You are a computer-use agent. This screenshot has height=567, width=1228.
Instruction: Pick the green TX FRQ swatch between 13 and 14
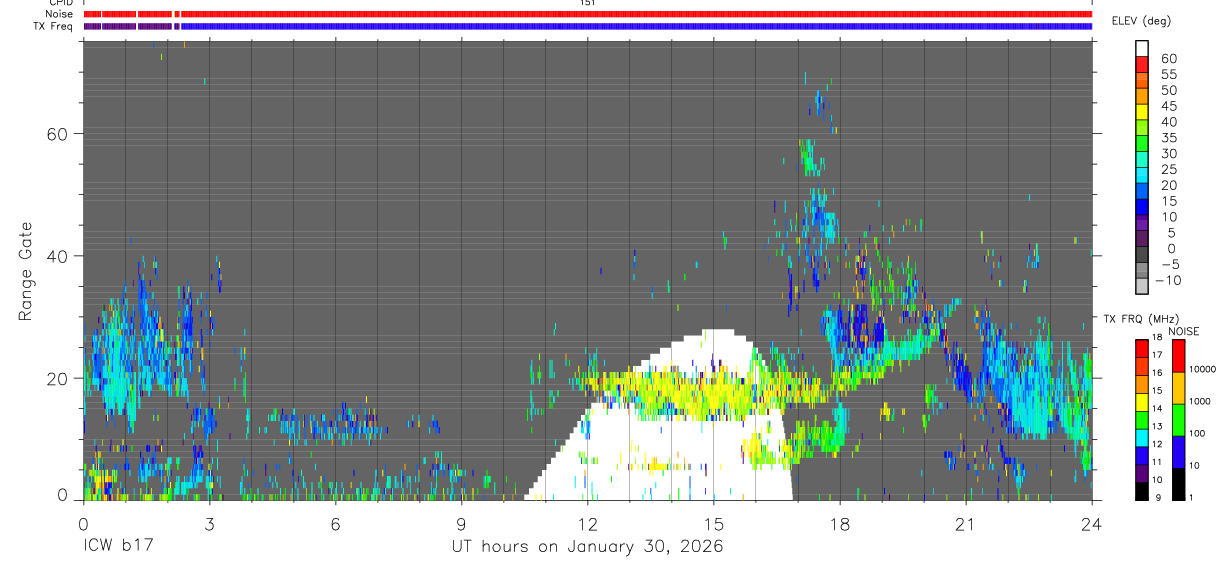point(1142,419)
